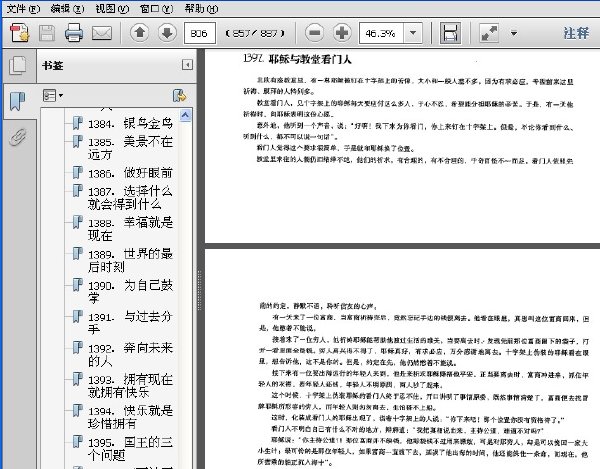600x469 pixels.
Task: Click the page number field showing 806
Action: click(x=200, y=33)
